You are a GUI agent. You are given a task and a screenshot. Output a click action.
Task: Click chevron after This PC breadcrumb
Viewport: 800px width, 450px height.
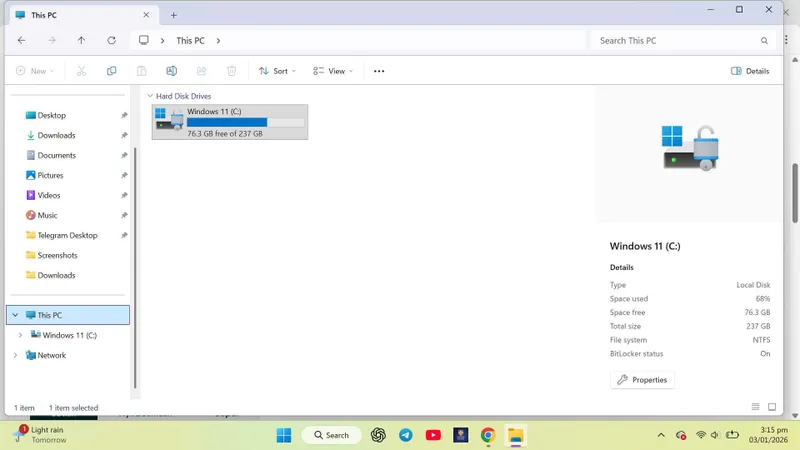[x=218, y=40]
